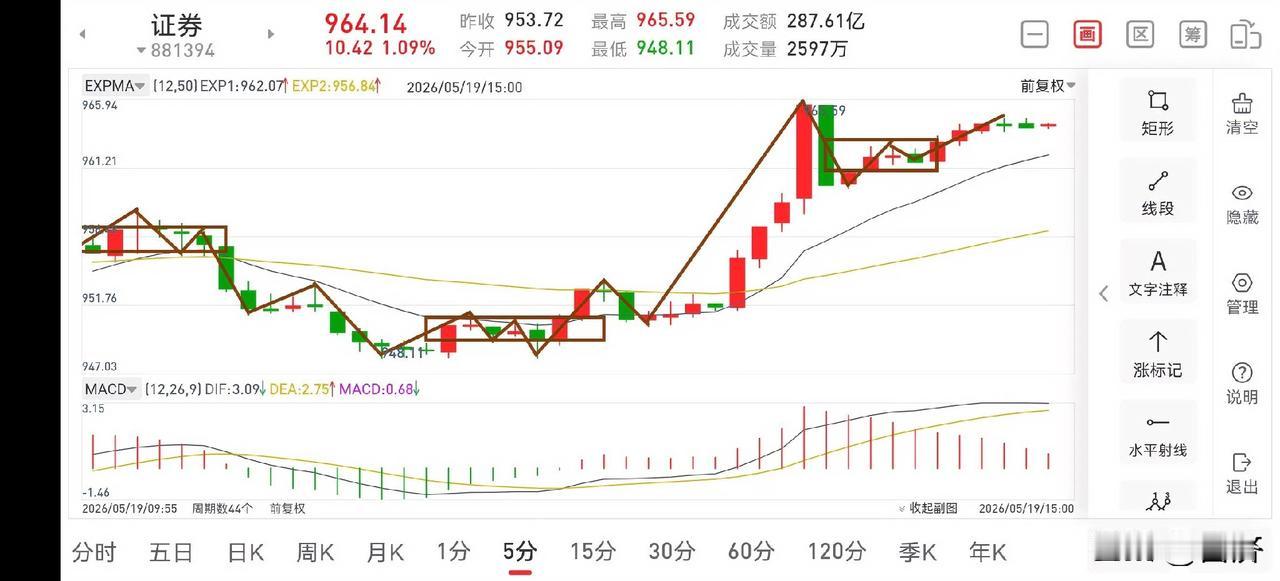Select the 矩形 rectangle drawing tool
Viewport: 1280px width, 581px height.
coord(1158,111)
